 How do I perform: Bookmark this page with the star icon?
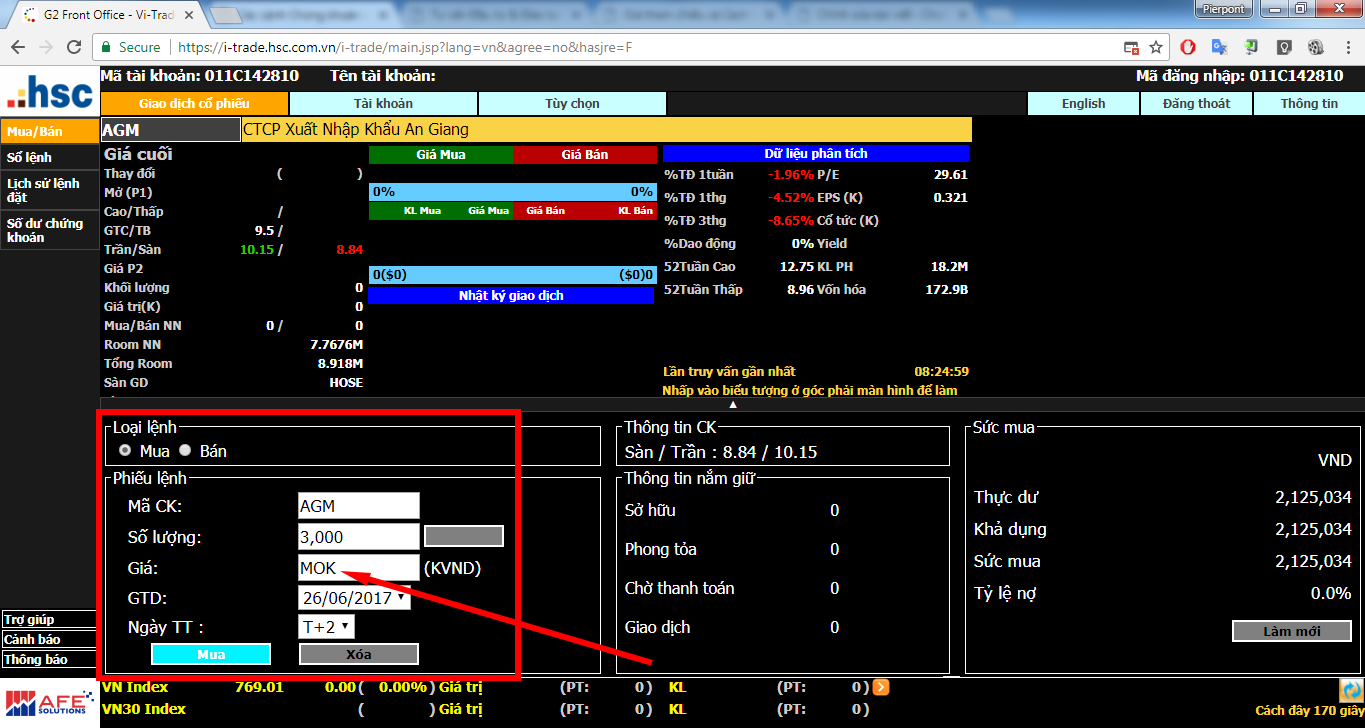click(1156, 47)
